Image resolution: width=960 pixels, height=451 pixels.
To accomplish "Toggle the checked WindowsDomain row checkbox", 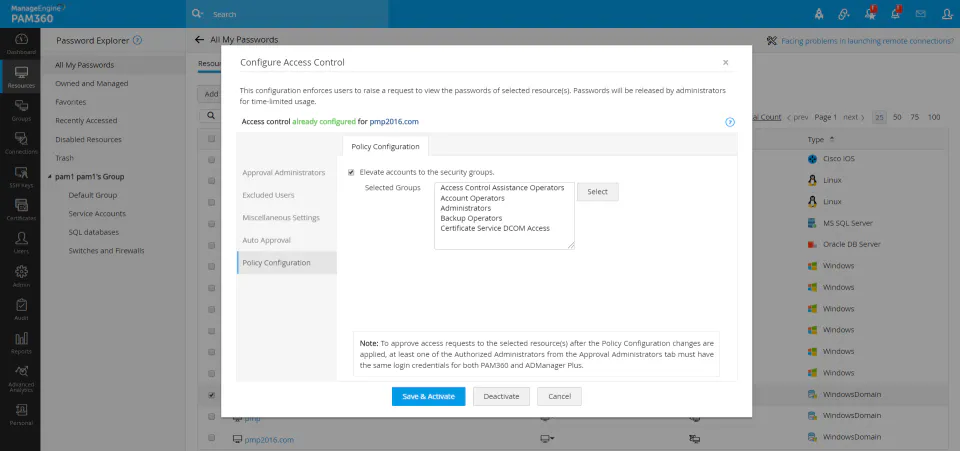I will click(x=211, y=395).
